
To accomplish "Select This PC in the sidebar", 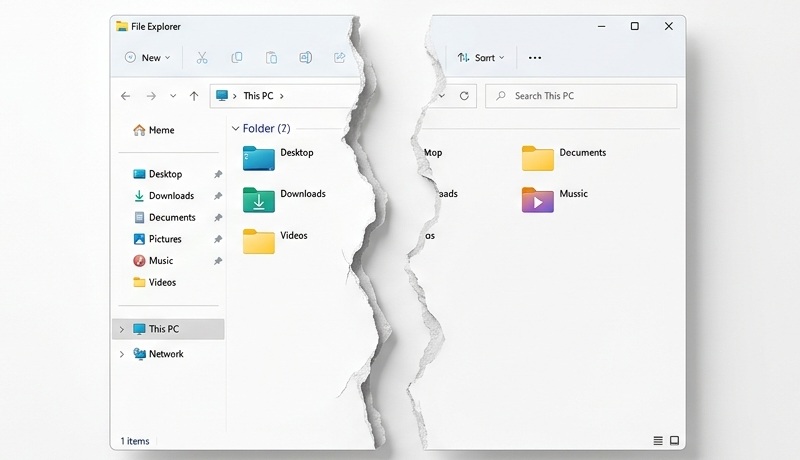I will click(x=168, y=329).
